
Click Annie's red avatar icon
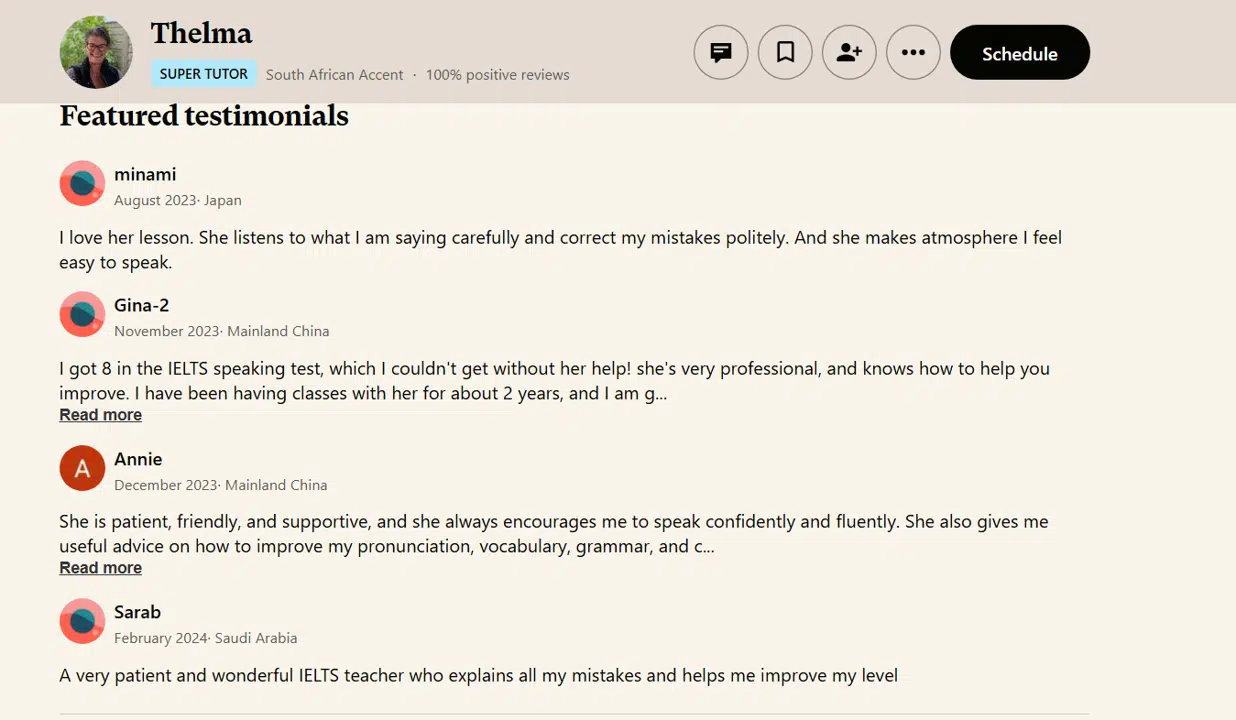tap(82, 468)
